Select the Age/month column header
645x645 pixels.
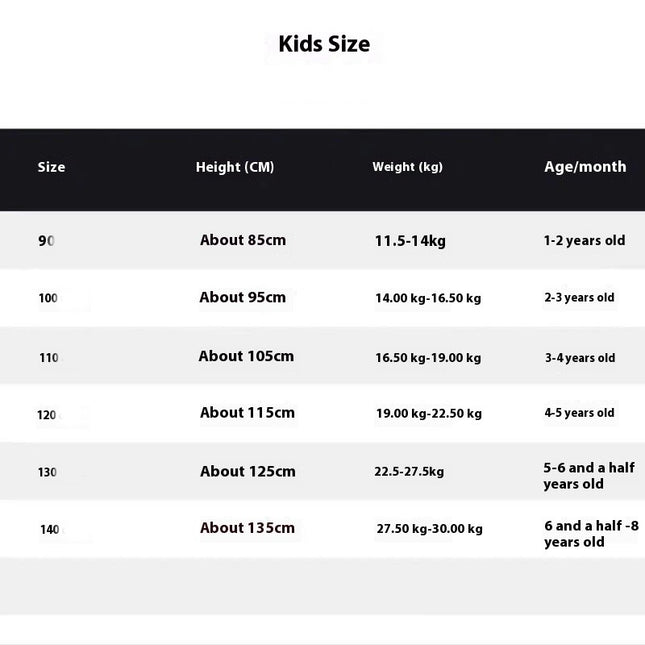pos(585,167)
